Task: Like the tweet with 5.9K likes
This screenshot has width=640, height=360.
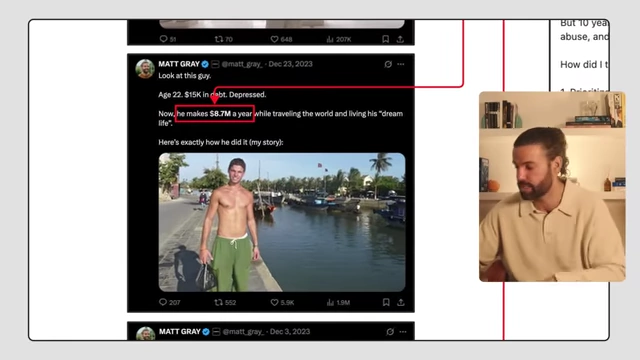Action: (x=274, y=302)
